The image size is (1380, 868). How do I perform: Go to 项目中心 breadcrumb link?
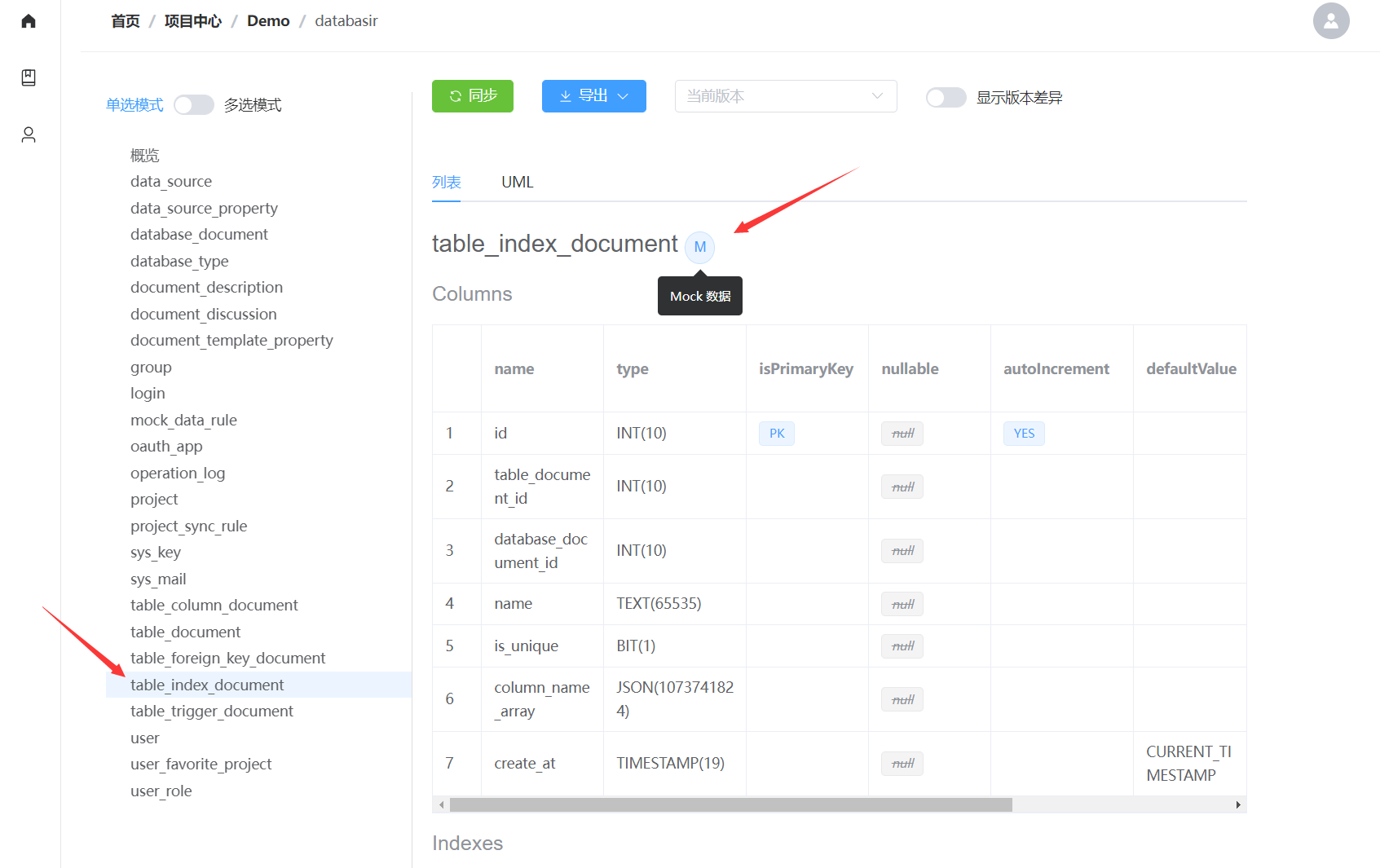[192, 21]
